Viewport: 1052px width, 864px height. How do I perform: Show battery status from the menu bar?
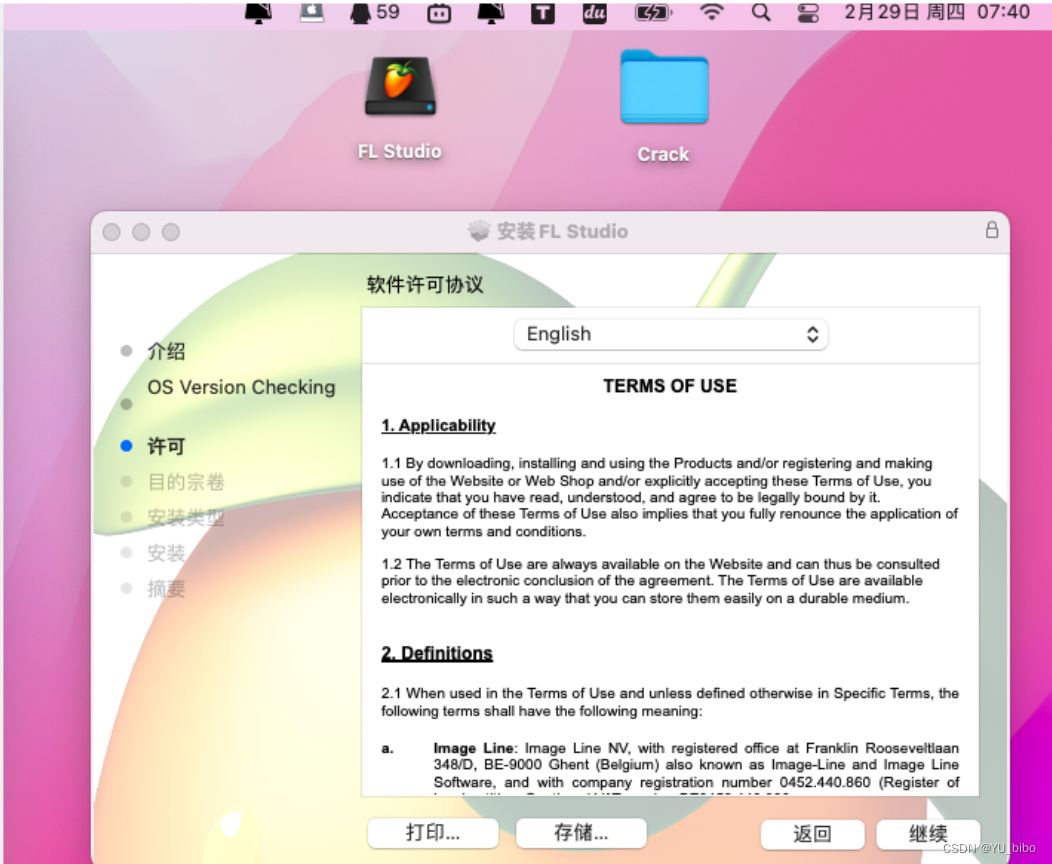pyautogui.click(x=653, y=13)
